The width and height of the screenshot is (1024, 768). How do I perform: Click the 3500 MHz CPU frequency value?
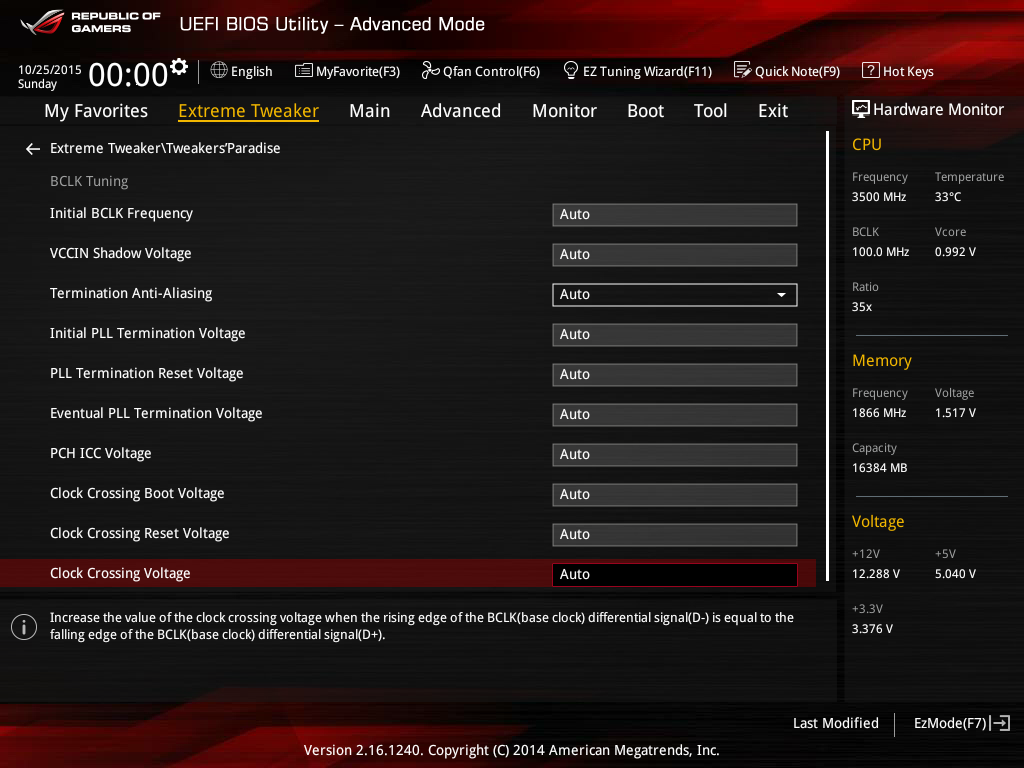point(879,197)
